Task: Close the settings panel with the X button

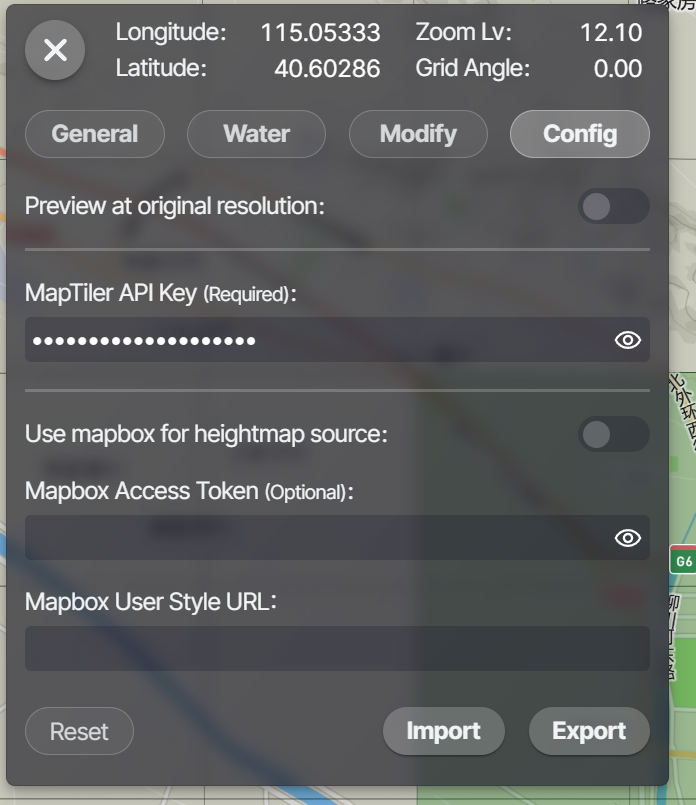Action: [x=55, y=50]
